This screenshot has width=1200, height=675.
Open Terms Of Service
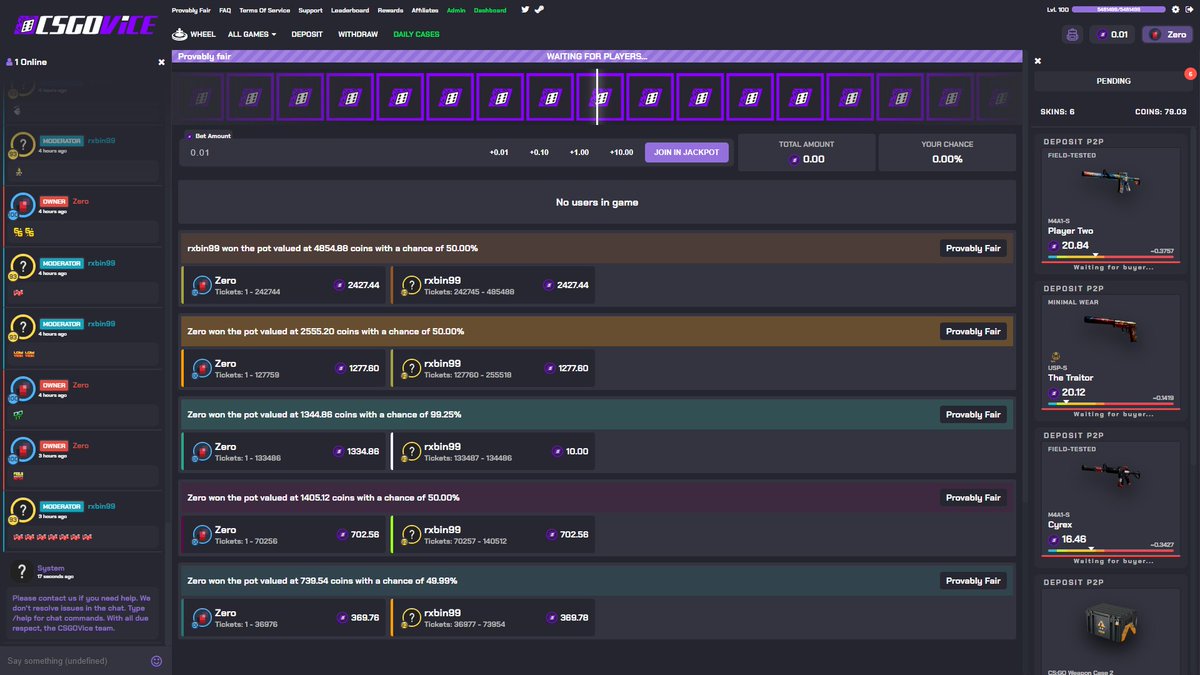(x=265, y=10)
